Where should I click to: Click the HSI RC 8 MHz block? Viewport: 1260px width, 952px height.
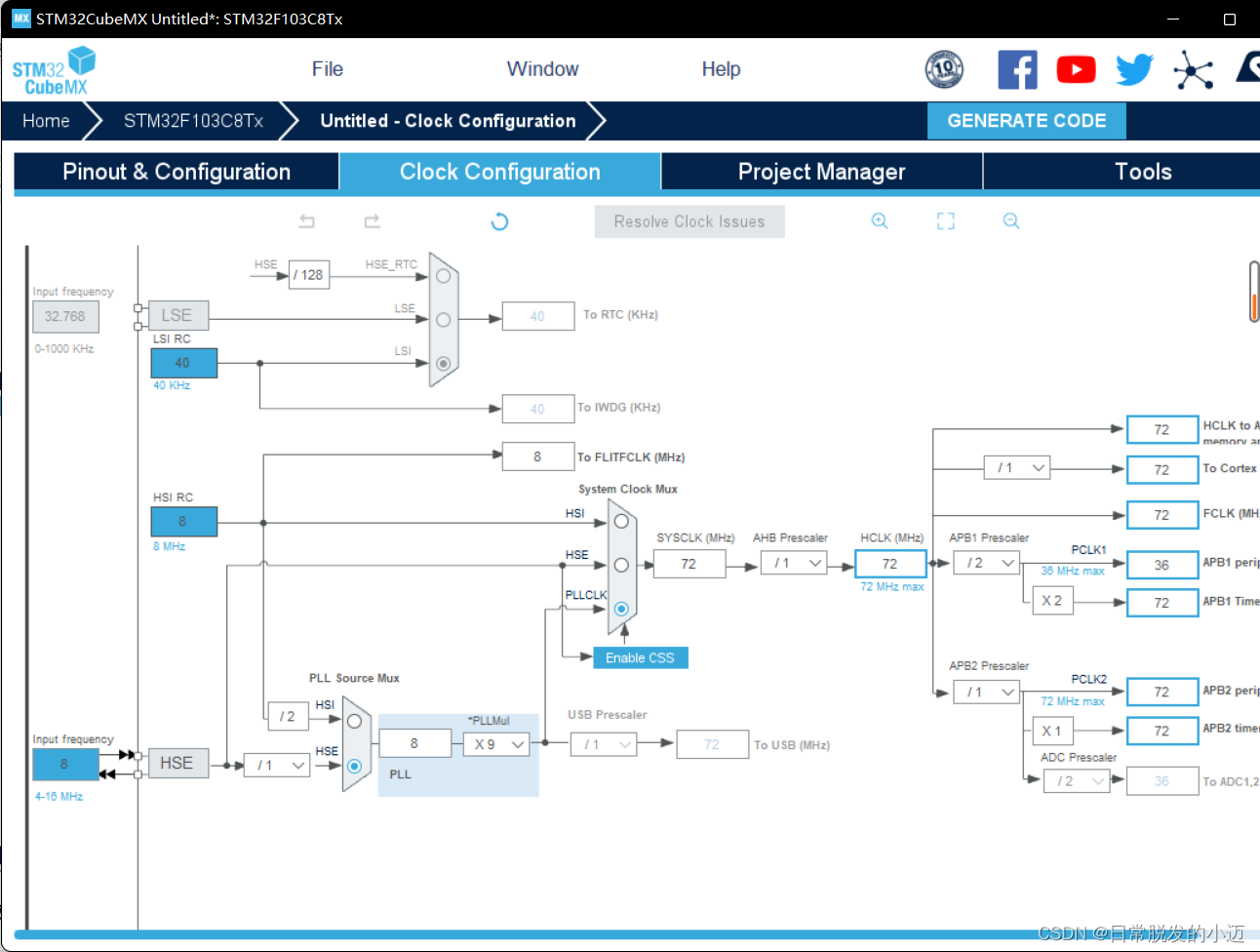coord(183,521)
